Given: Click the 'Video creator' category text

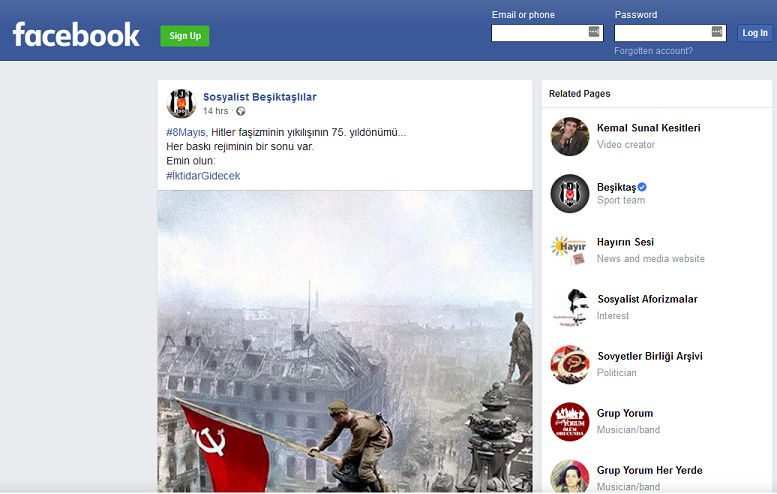Looking at the screenshot, I should (x=625, y=144).
